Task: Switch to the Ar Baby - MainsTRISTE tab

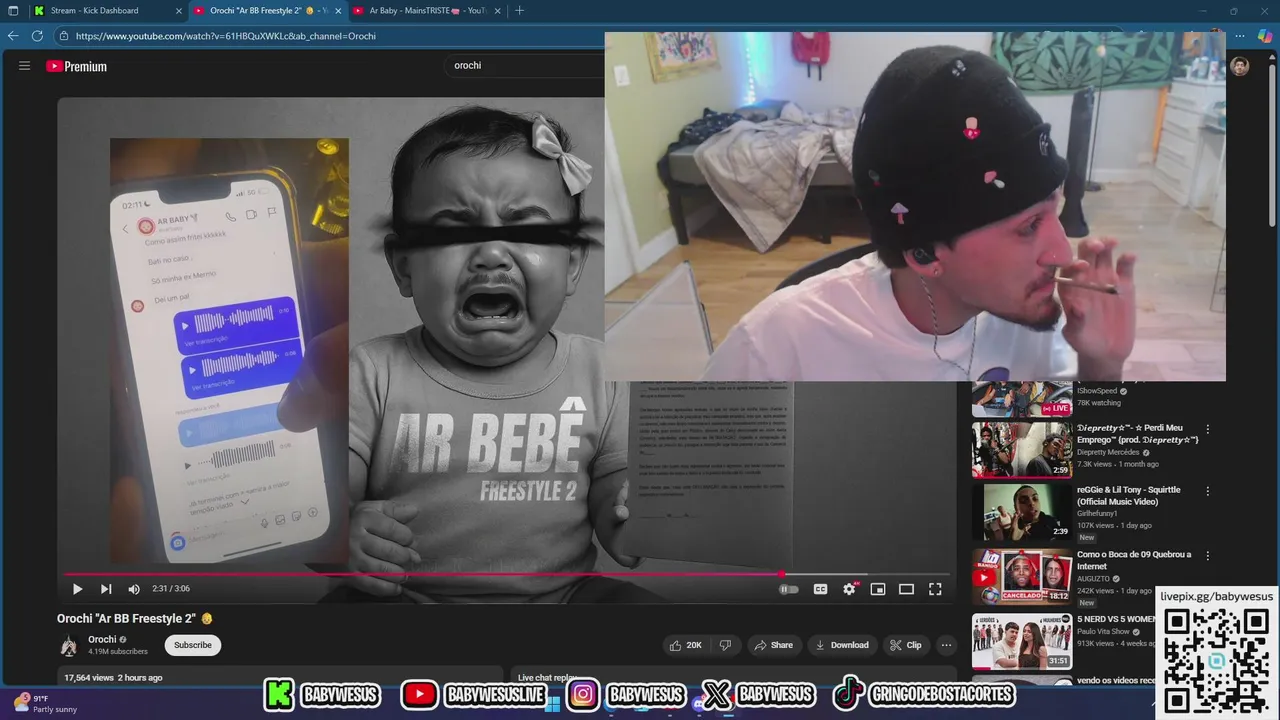Action: click(x=425, y=11)
